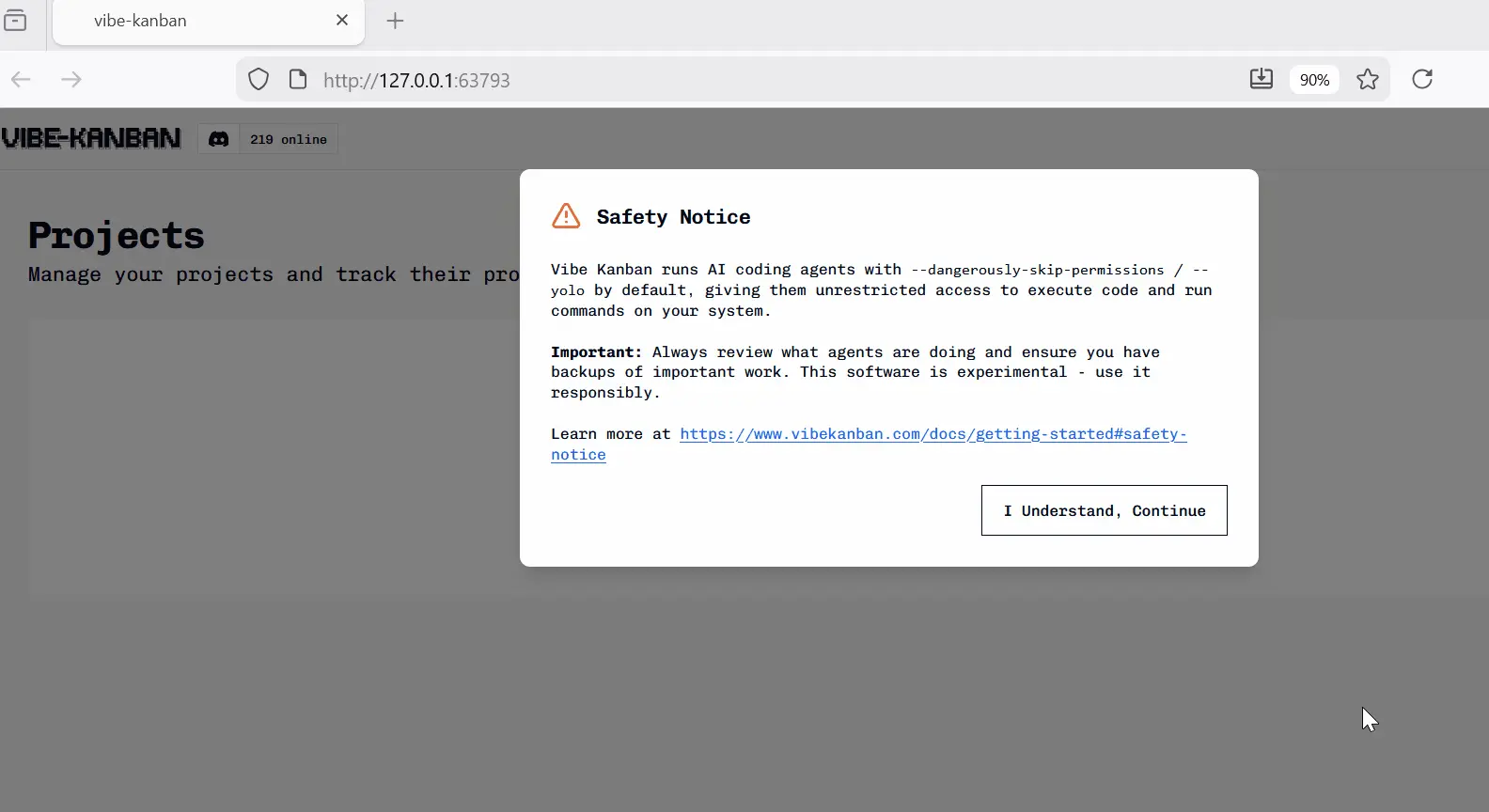
Task: Click the I Understand, Continue button
Action: pos(1104,510)
